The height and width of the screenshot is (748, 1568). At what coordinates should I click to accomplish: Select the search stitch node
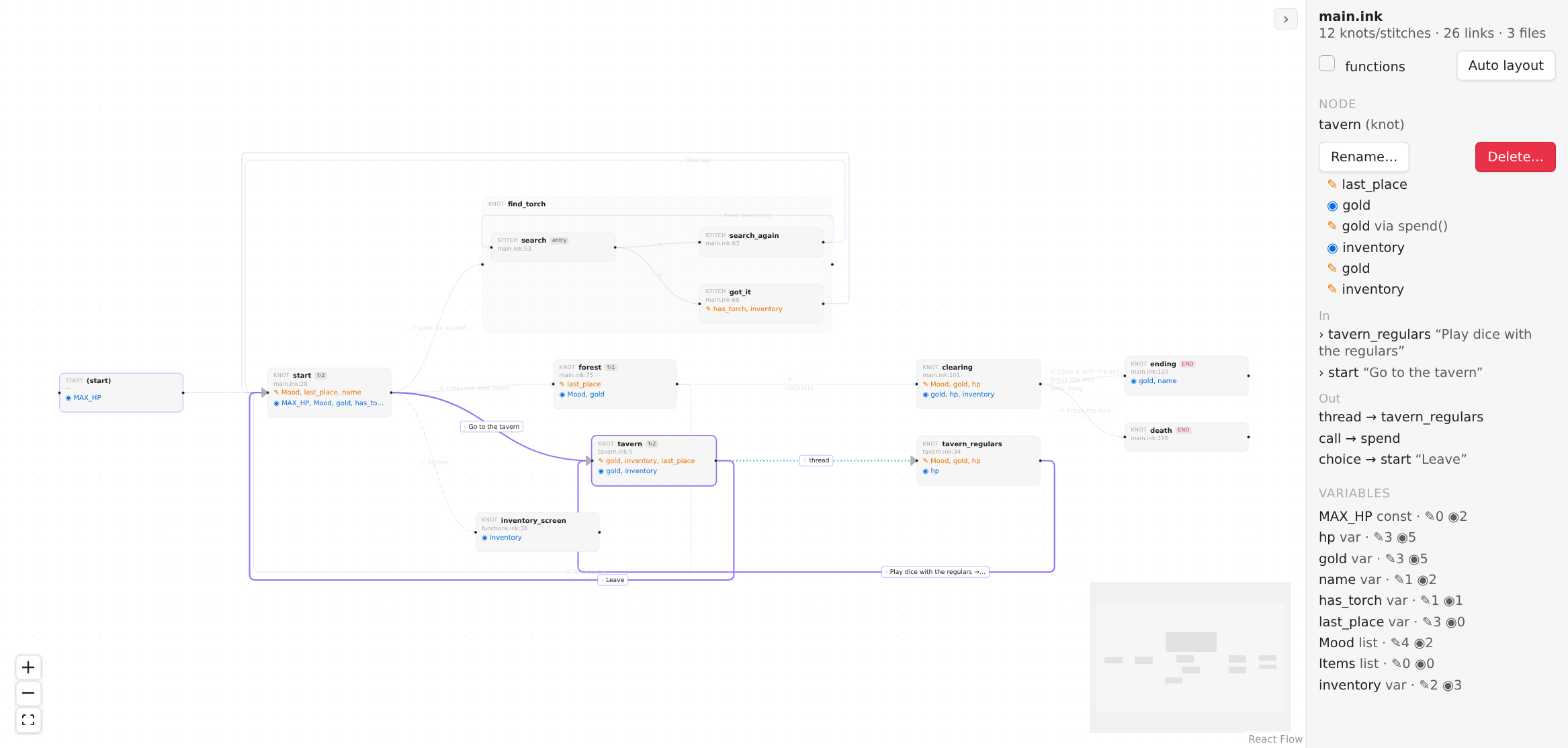pyautogui.click(x=553, y=247)
